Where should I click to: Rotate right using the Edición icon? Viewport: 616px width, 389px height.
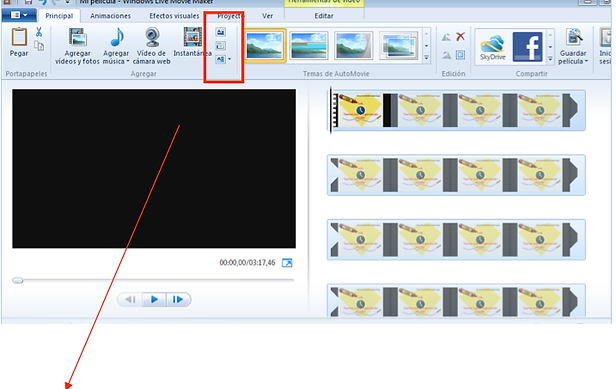coord(446,55)
